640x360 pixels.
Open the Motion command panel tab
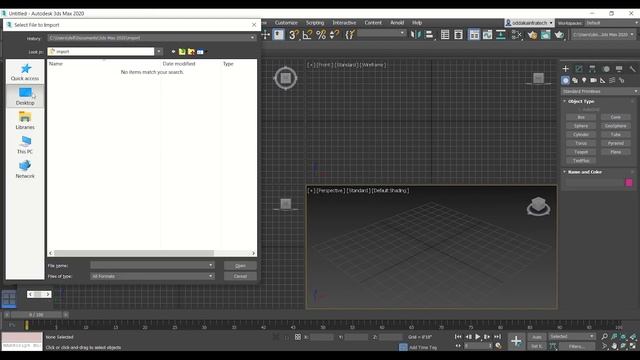pos(606,69)
